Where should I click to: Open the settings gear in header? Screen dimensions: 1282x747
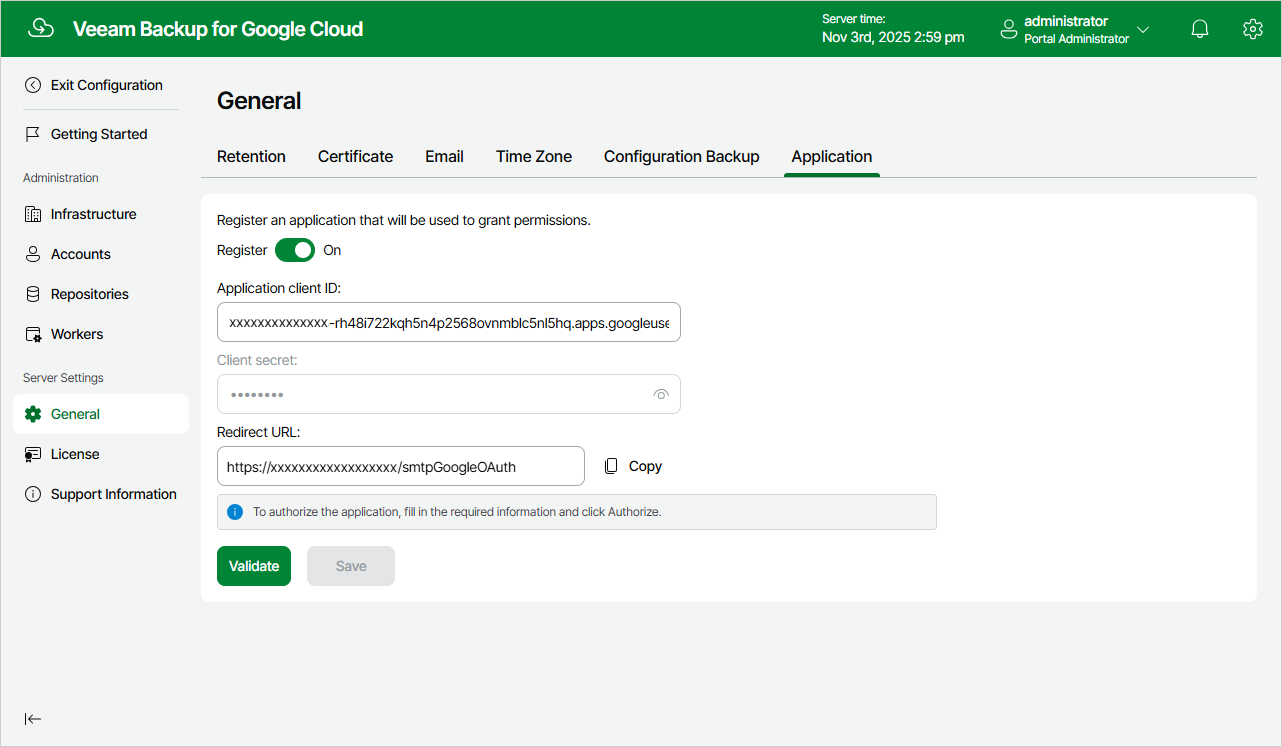(x=1253, y=29)
